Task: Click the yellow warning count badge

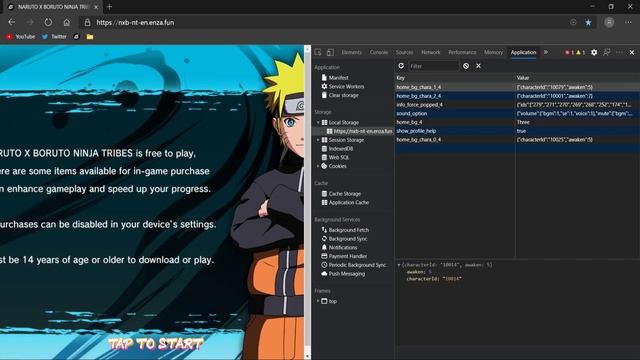Action: [580, 52]
